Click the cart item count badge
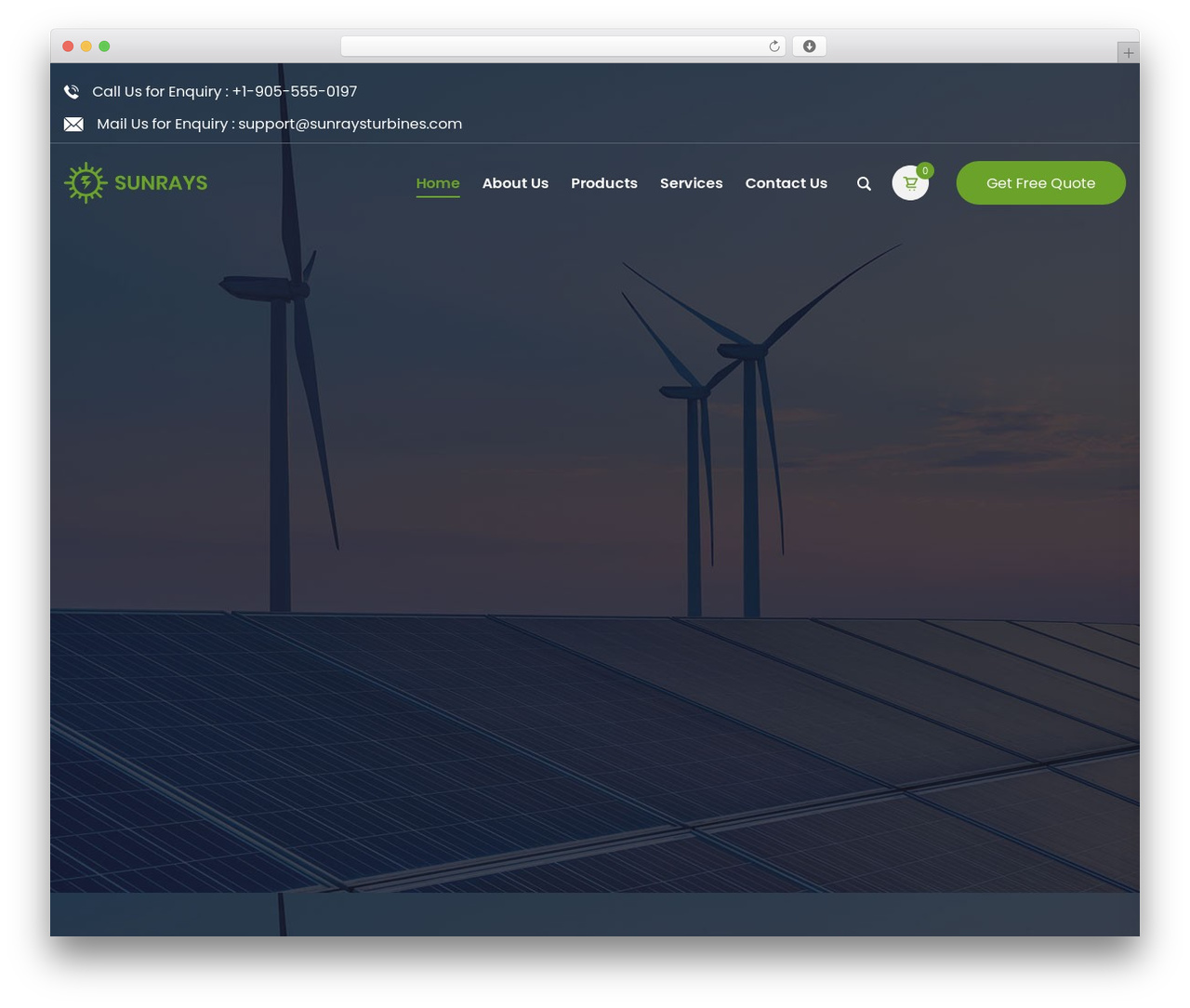1190x1008 pixels. coord(924,170)
